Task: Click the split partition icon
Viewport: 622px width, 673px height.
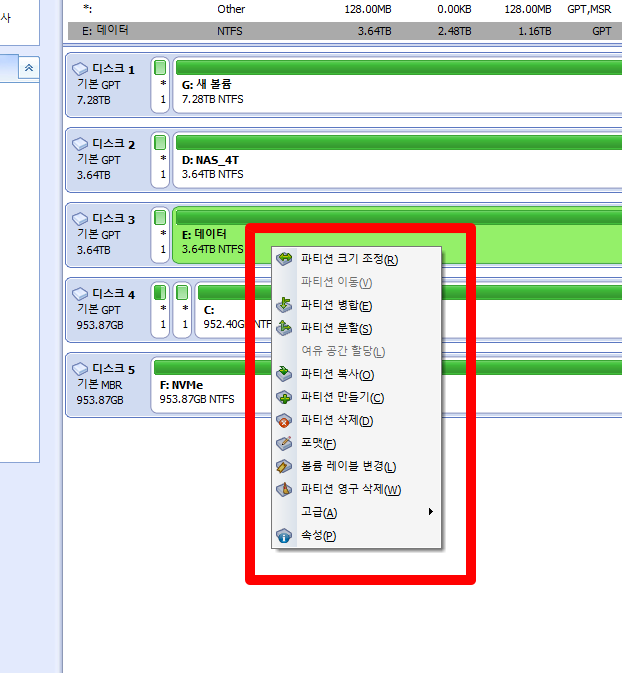Action: point(284,328)
